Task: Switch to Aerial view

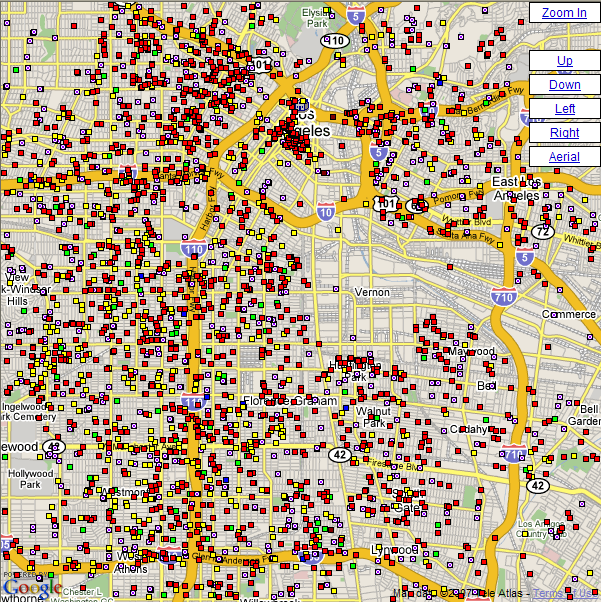Action: pyautogui.click(x=564, y=157)
